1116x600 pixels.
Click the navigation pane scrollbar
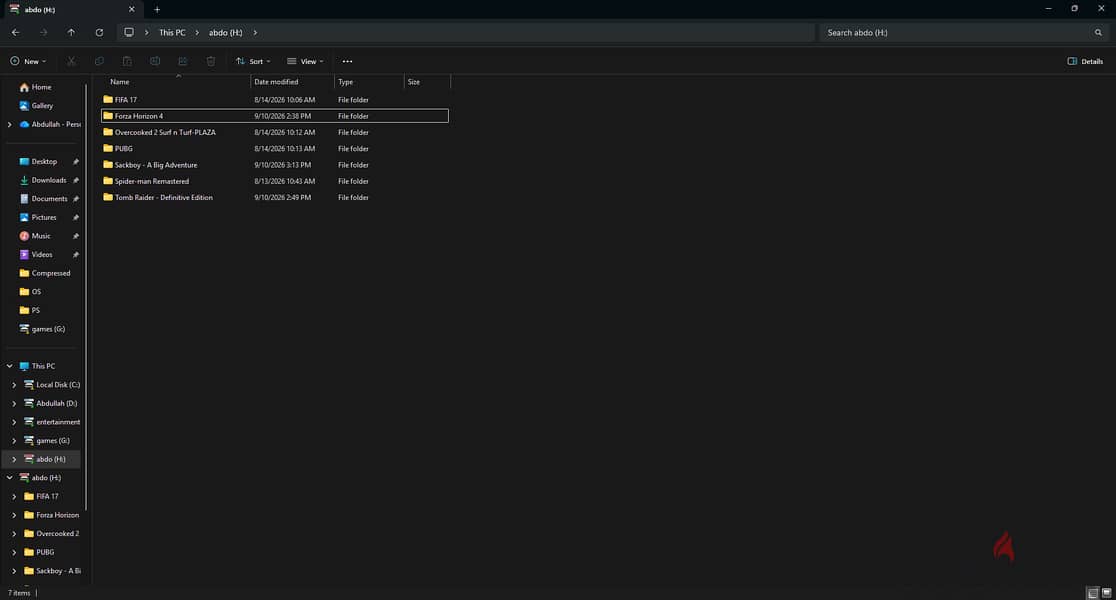point(86,298)
